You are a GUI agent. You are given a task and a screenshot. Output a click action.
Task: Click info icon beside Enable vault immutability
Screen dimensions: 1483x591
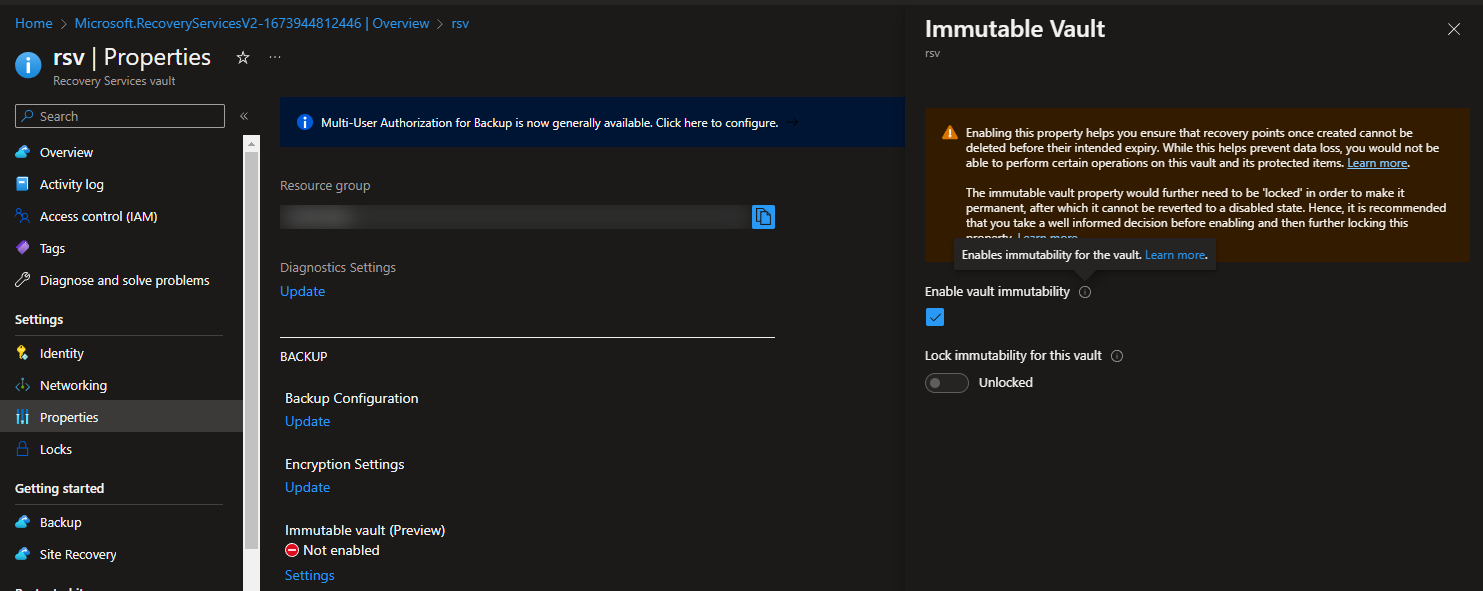coord(1085,292)
